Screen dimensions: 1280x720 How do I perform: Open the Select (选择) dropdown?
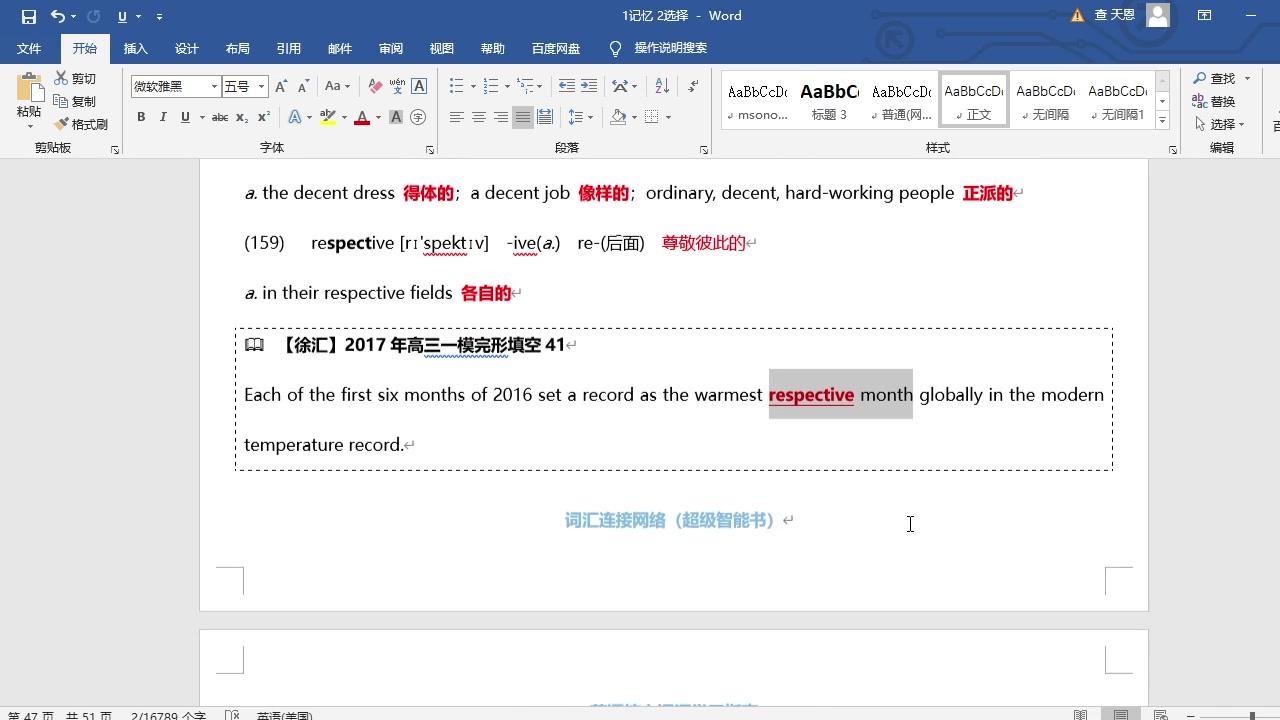(x=1219, y=125)
